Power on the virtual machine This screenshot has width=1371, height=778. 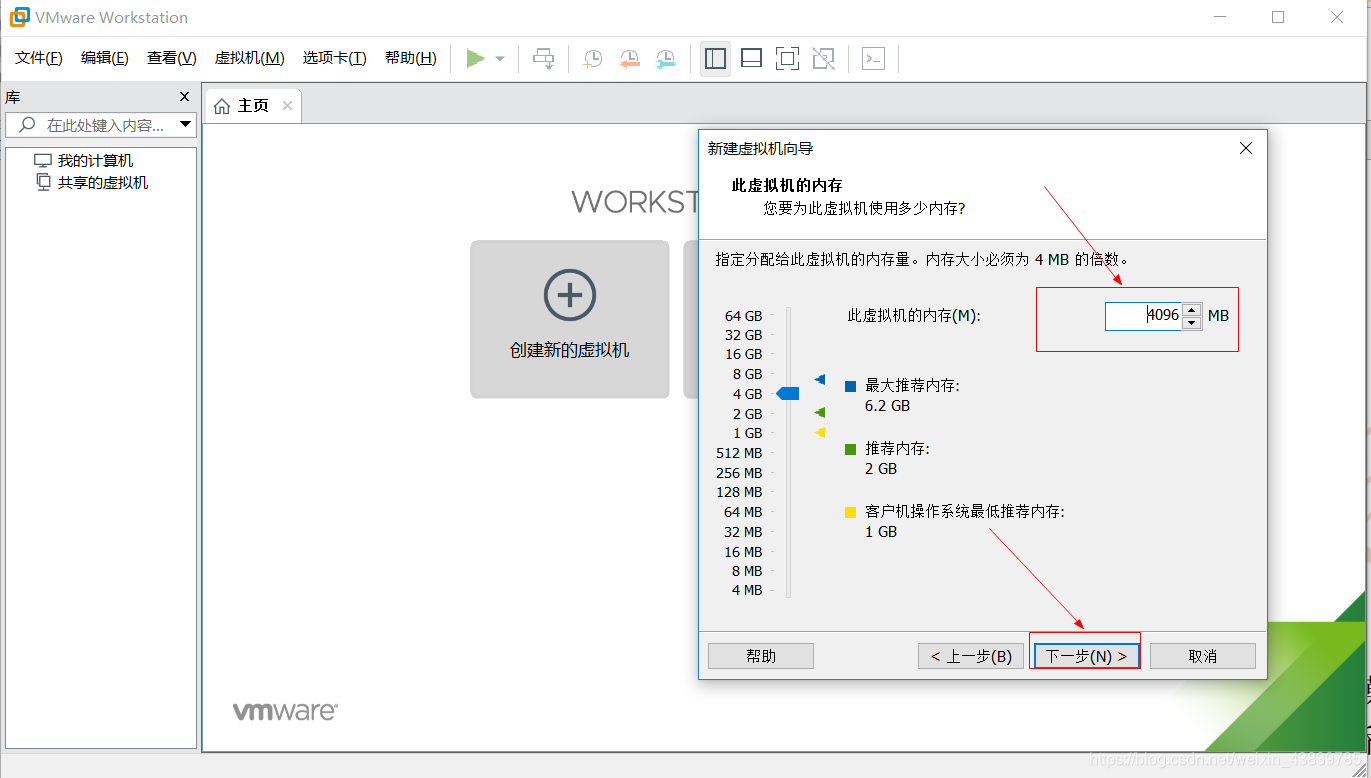pyautogui.click(x=476, y=58)
